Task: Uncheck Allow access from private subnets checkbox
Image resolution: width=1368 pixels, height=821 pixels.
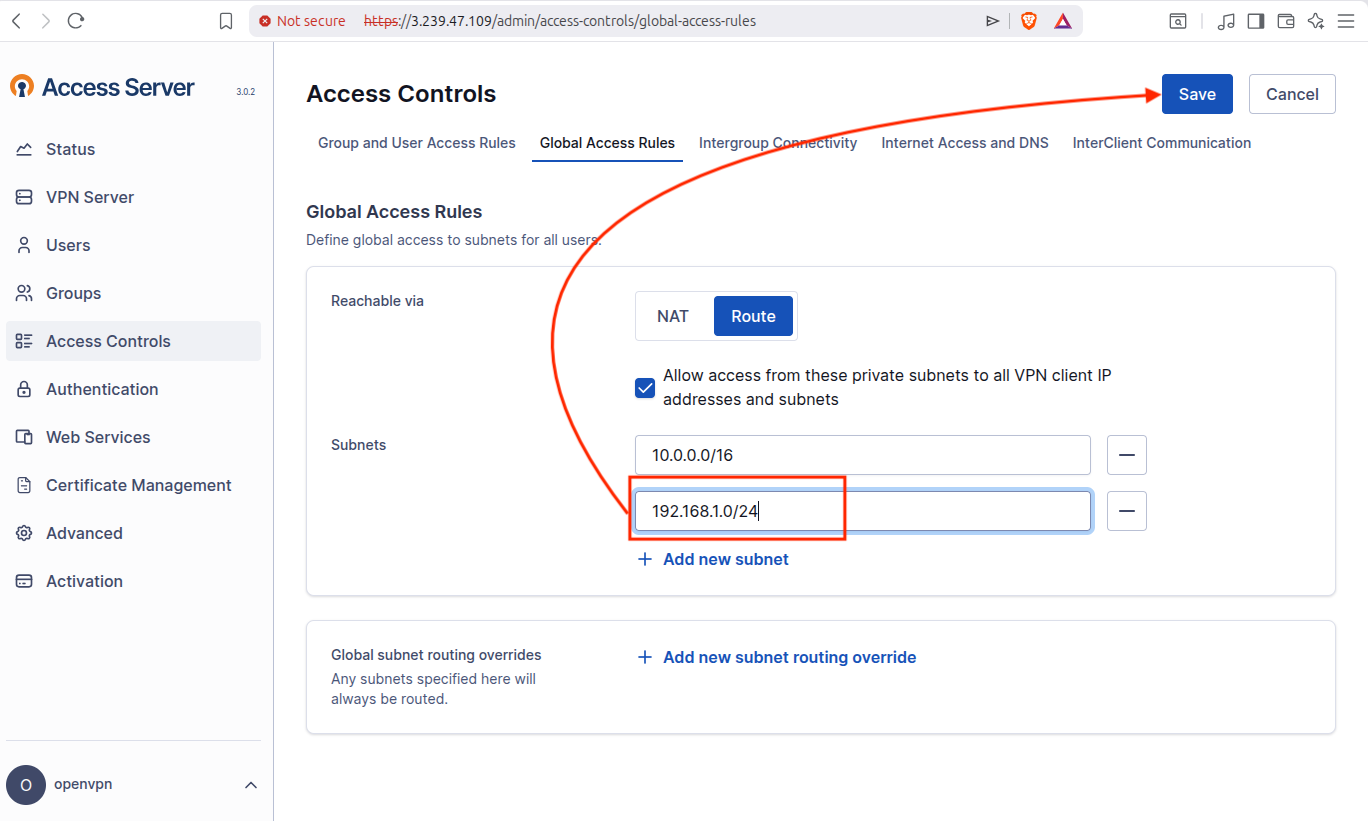Action: [x=645, y=388]
